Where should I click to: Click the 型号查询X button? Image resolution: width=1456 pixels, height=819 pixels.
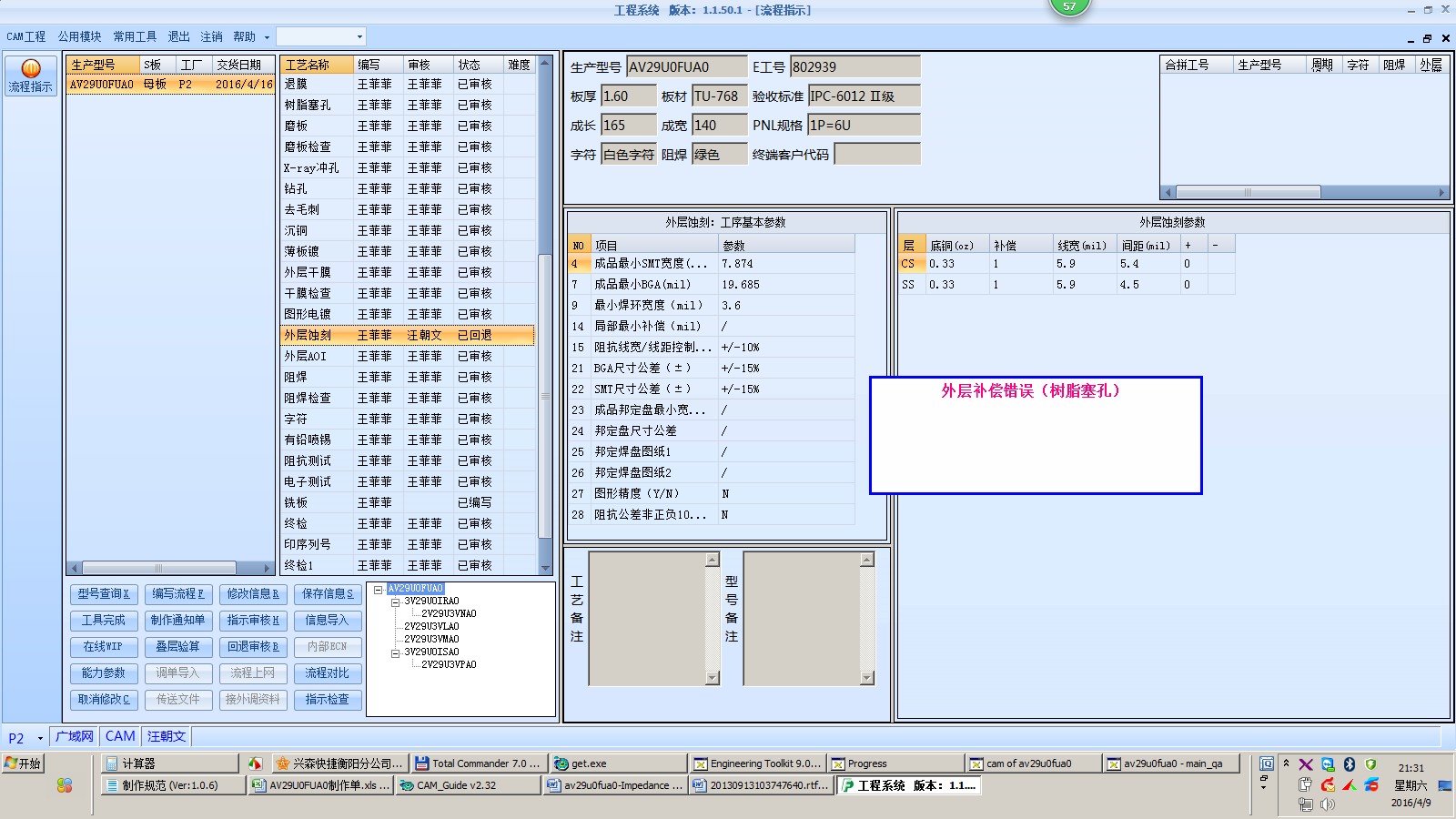click(x=104, y=594)
